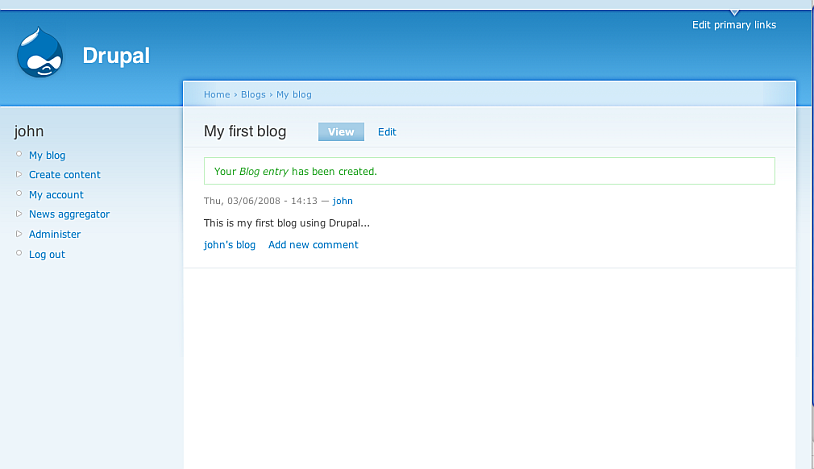Open the Administer menu link
This screenshot has width=814, height=469.
(x=55, y=234)
